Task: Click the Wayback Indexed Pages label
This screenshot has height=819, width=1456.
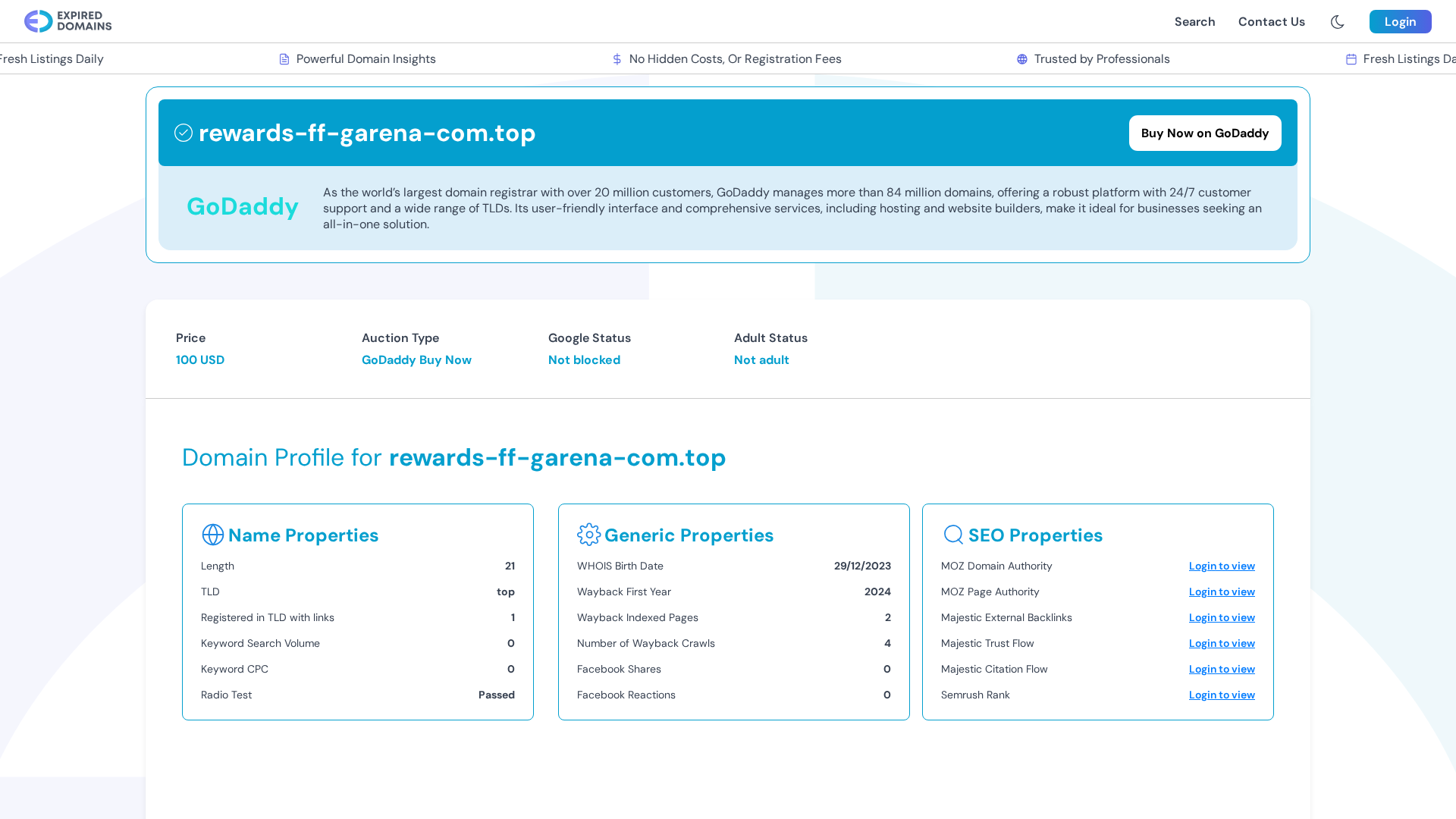Action: [638, 617]
